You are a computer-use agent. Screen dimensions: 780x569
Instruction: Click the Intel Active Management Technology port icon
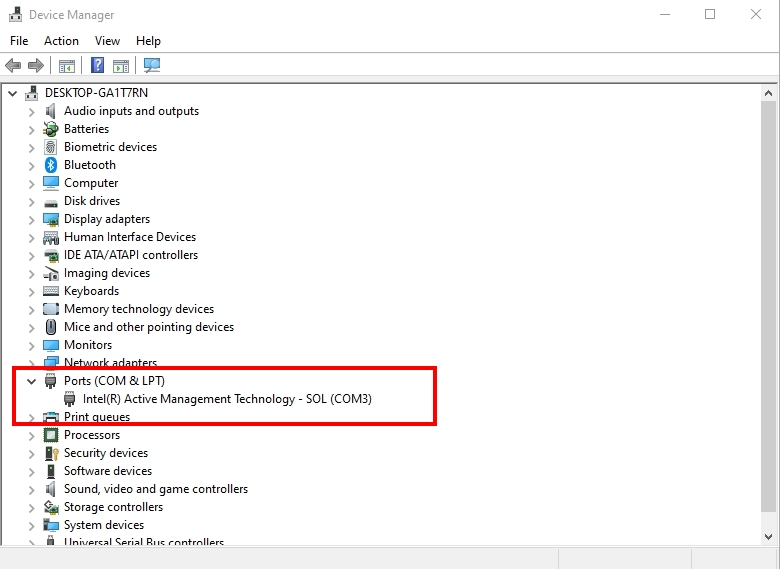69,399
